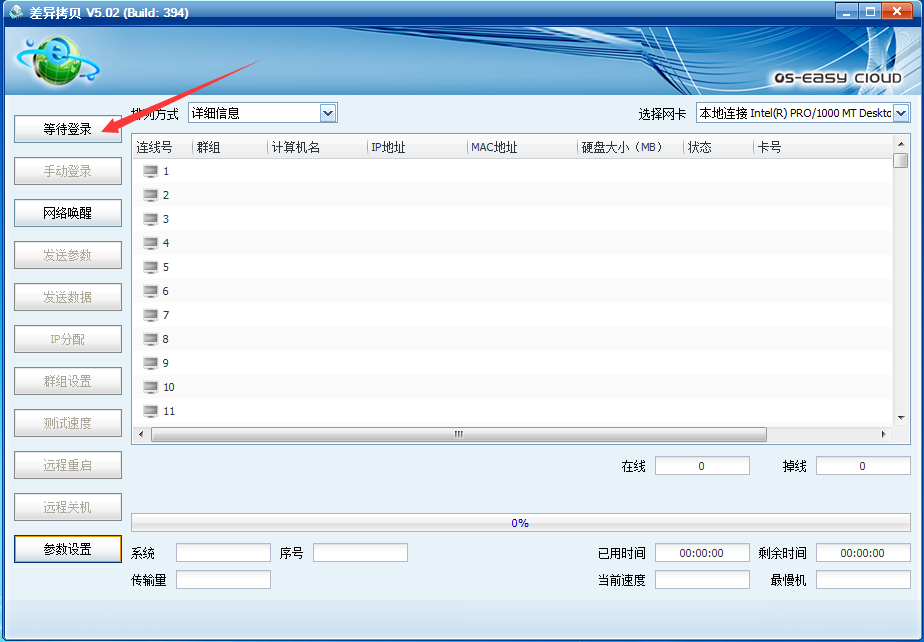Open the 排列方式 view mode dropdown
Screen dimensions: 924x642
327,113
